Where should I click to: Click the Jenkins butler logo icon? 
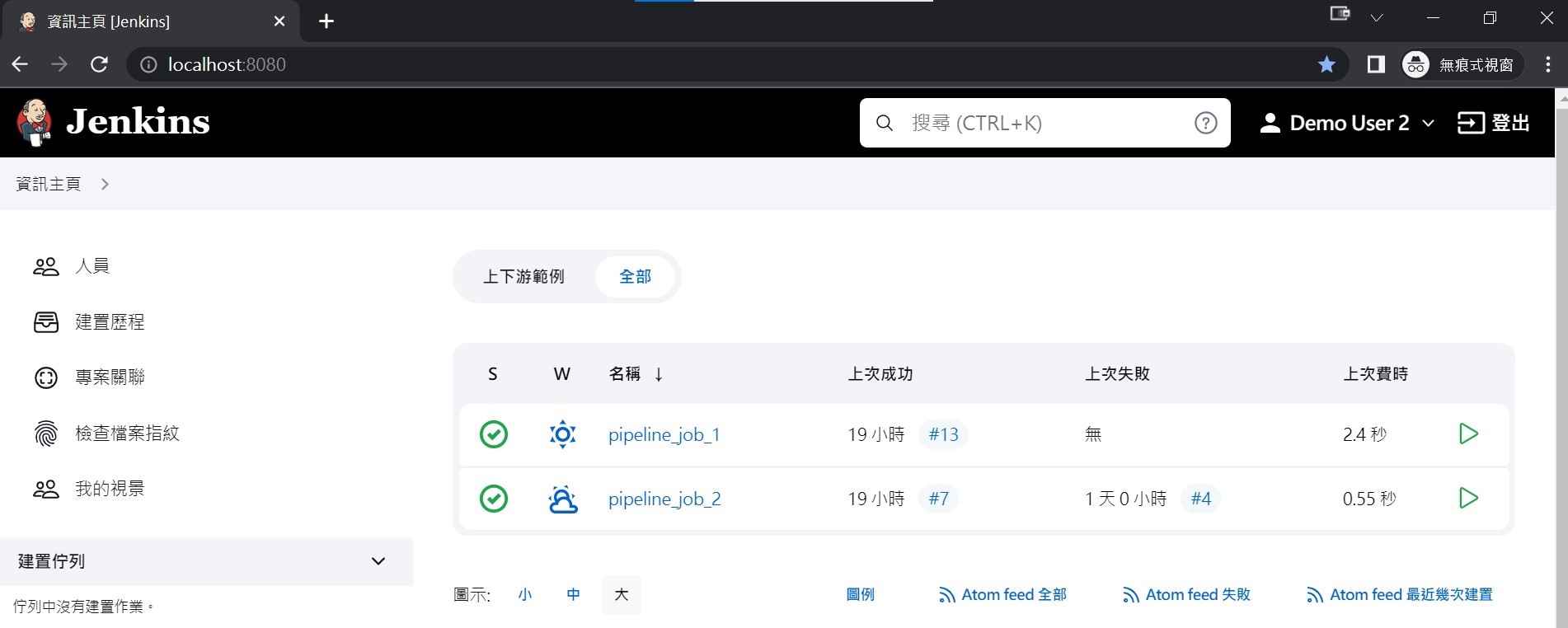point(34,122)
